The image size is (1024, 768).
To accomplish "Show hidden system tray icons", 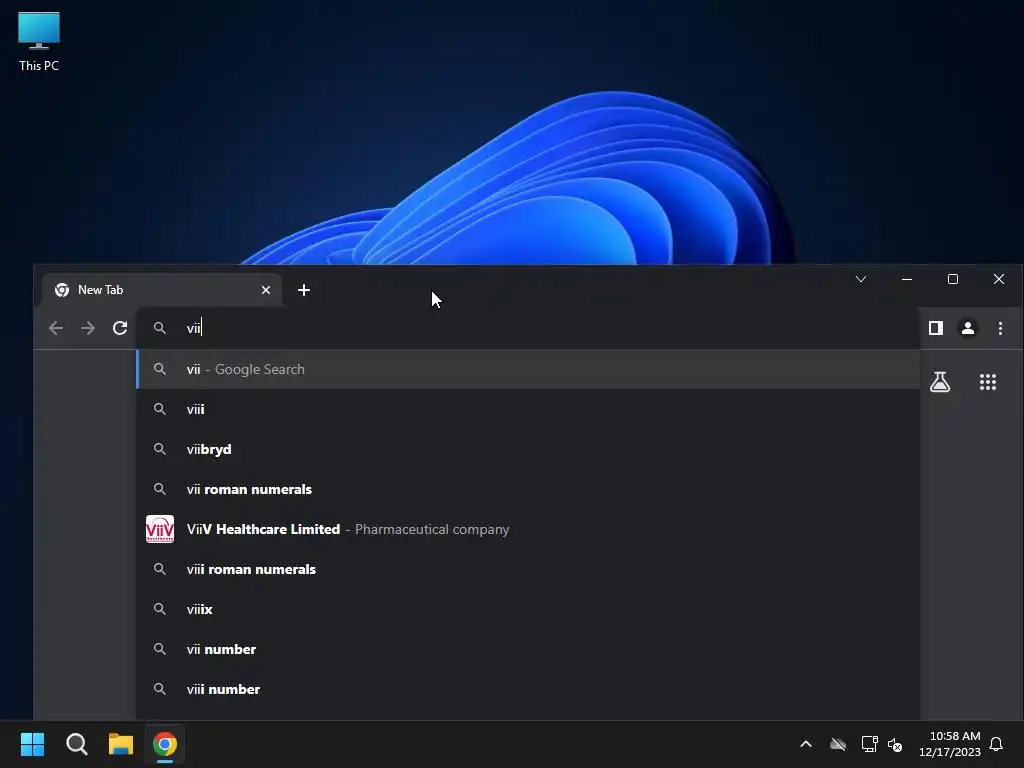I will (806, 744).
